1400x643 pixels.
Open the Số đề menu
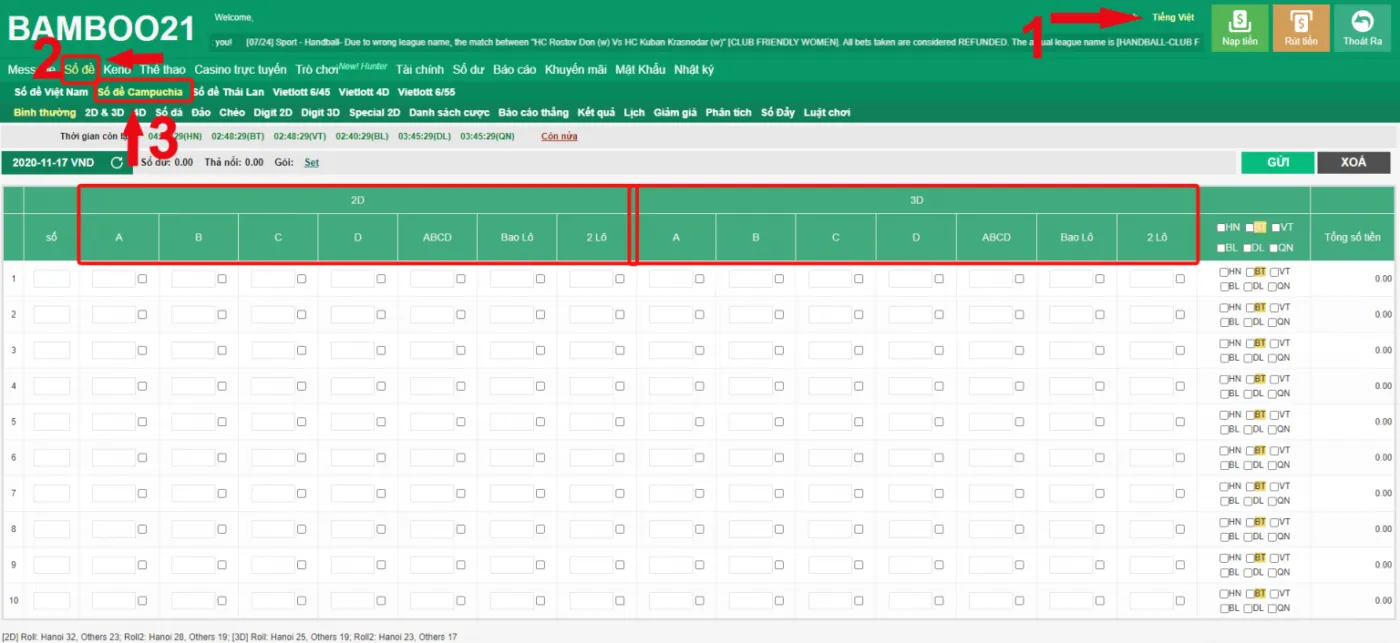(80, 69)
